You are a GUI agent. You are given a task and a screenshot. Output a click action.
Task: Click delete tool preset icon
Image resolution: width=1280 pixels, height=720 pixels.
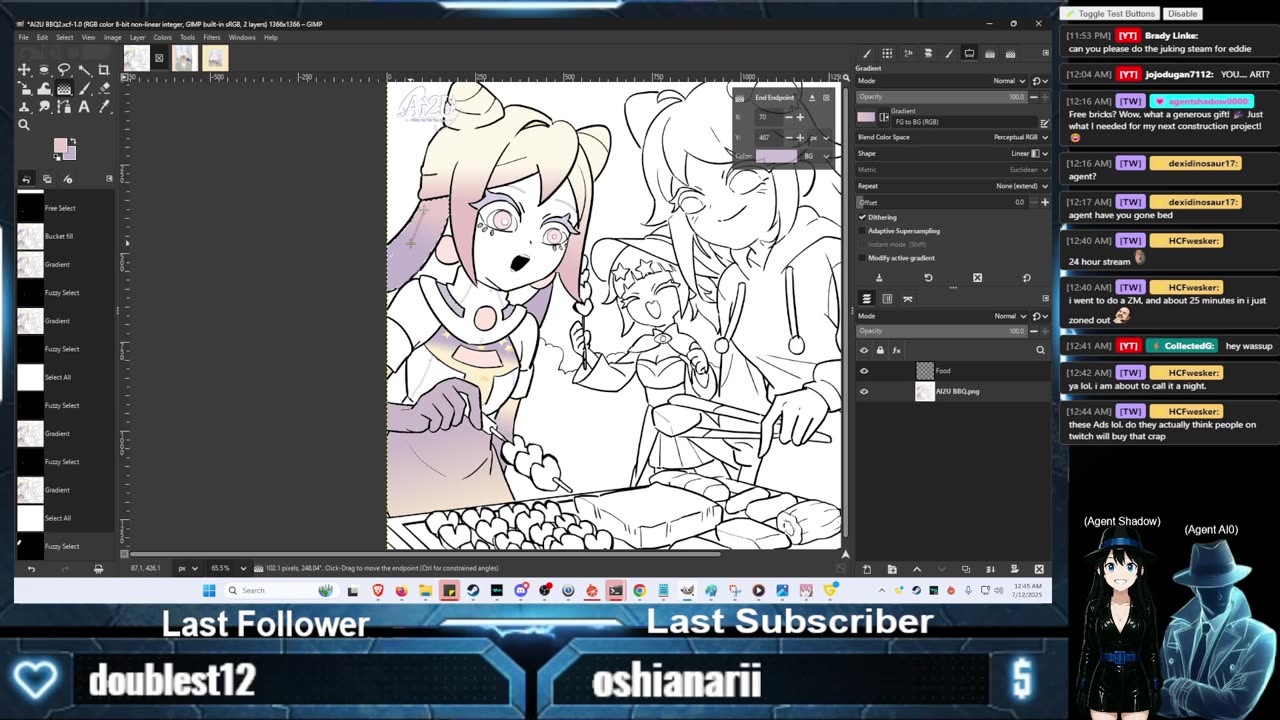pos(977,277)
